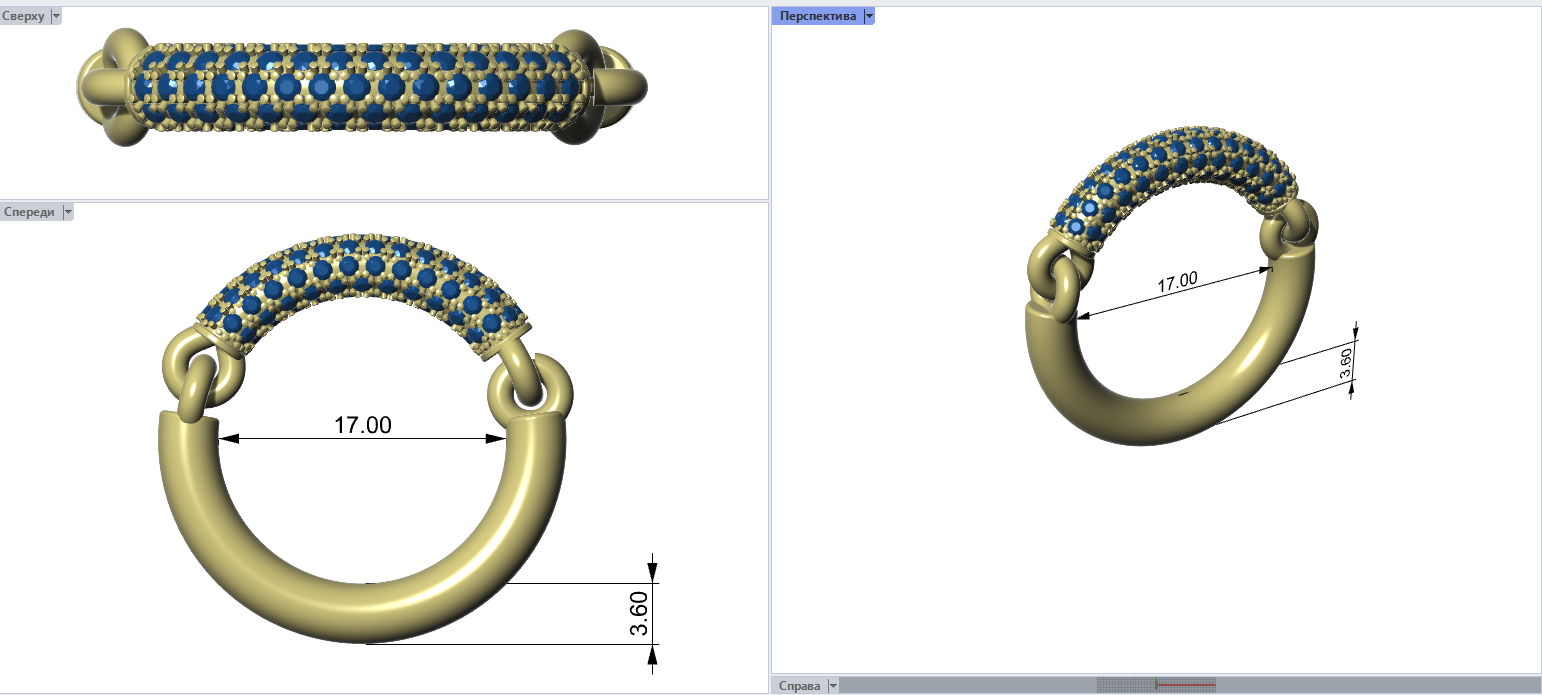Open the Сверху viewport dropdown arrow
Image resolution: width=1542 pixels, height=695 pixels.
56,17
